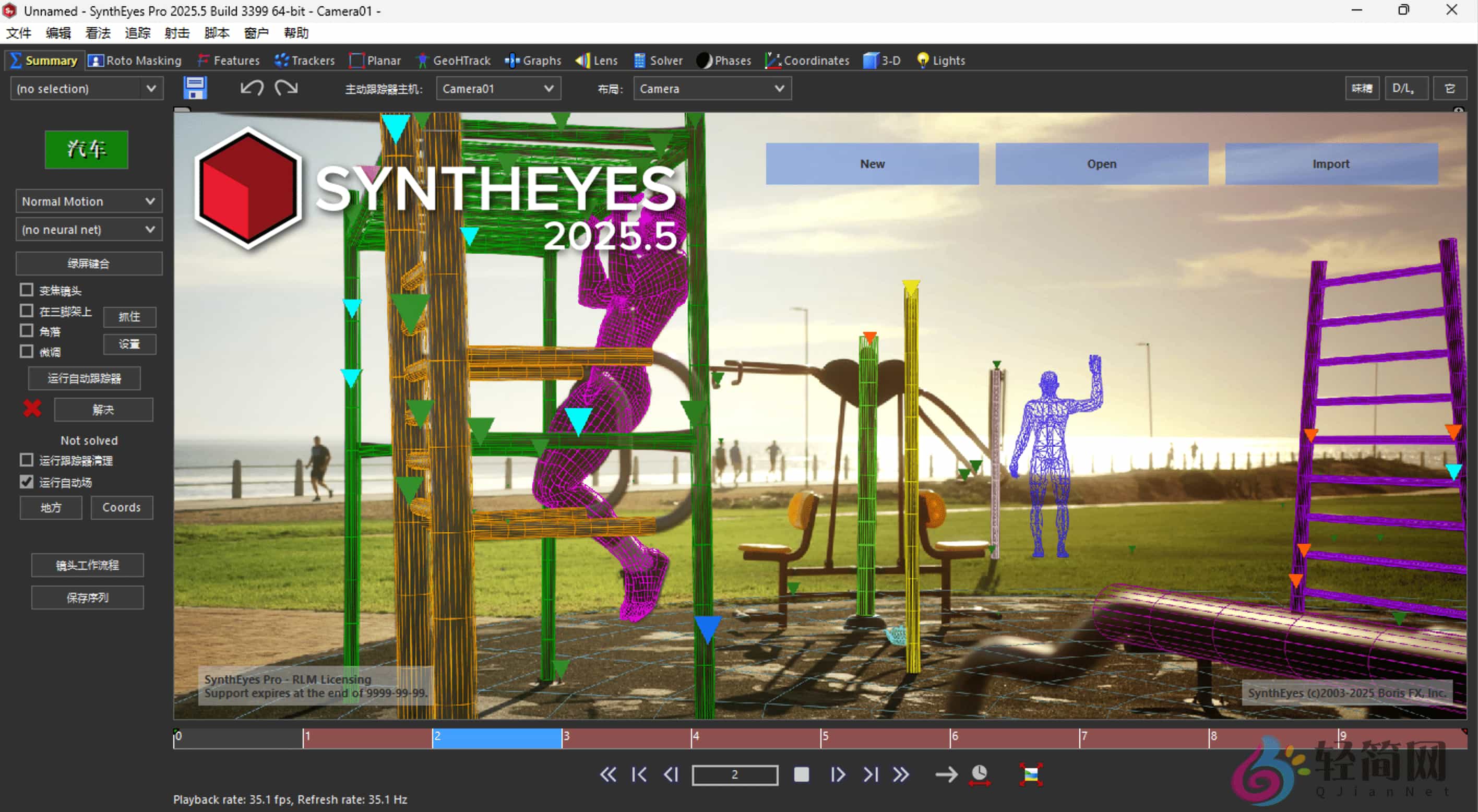Click the green 汽车 auto button
1478x812 pixels.
(86, 149)
